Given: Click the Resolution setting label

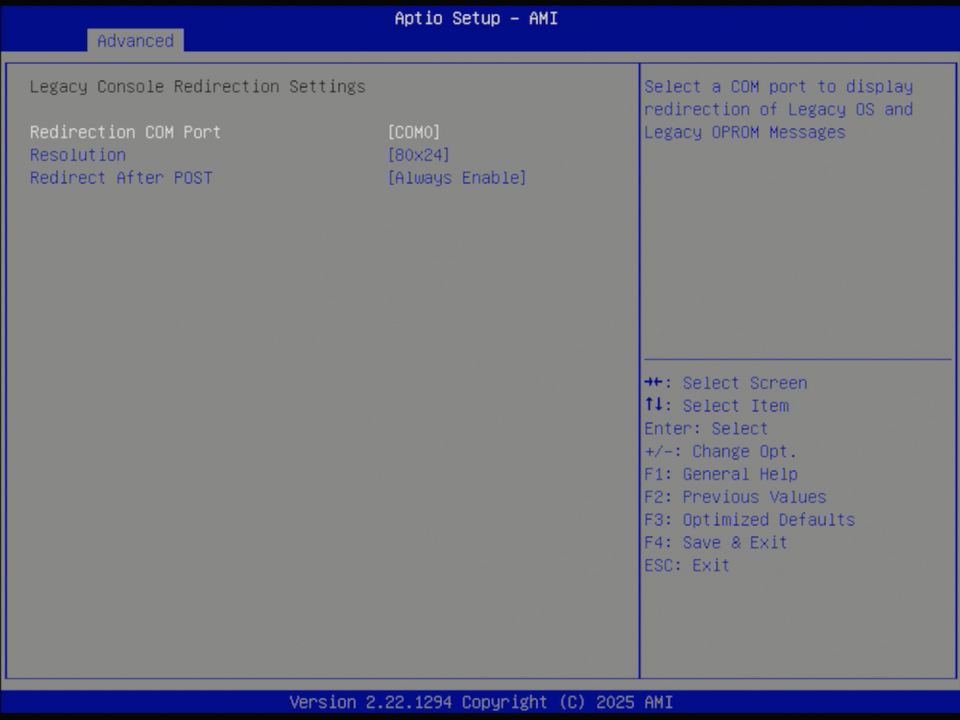Looking at the screenshot, I should coord(77,154).
